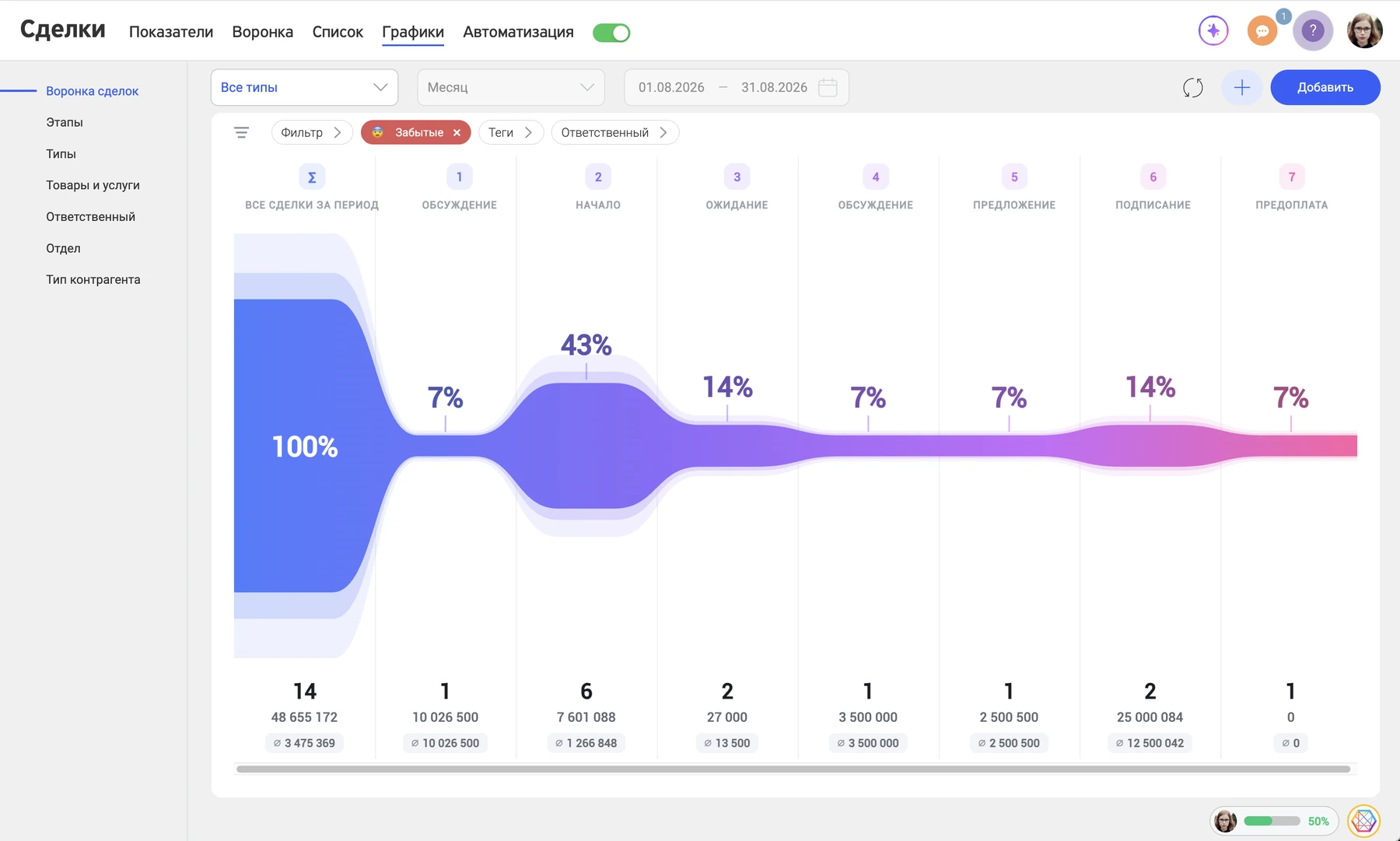Click the AI assistant sparkle icon
This screenshot has height=841, width=1400.
pos(1213,31)
